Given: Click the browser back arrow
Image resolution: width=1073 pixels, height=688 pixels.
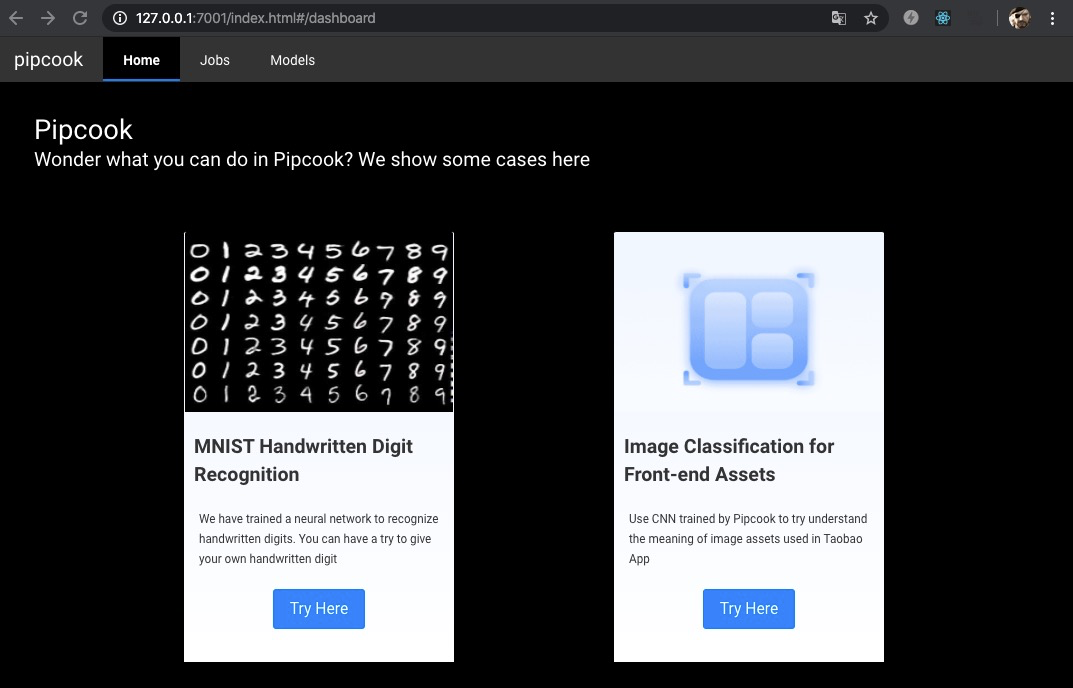Looking at the screenshot, I should click(x=16, y=18).
